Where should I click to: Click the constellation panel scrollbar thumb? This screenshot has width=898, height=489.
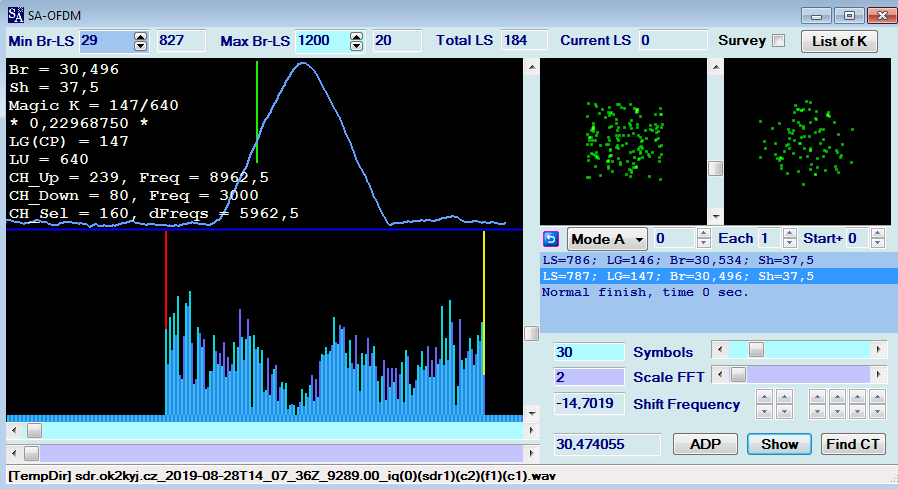pos(715,168)
